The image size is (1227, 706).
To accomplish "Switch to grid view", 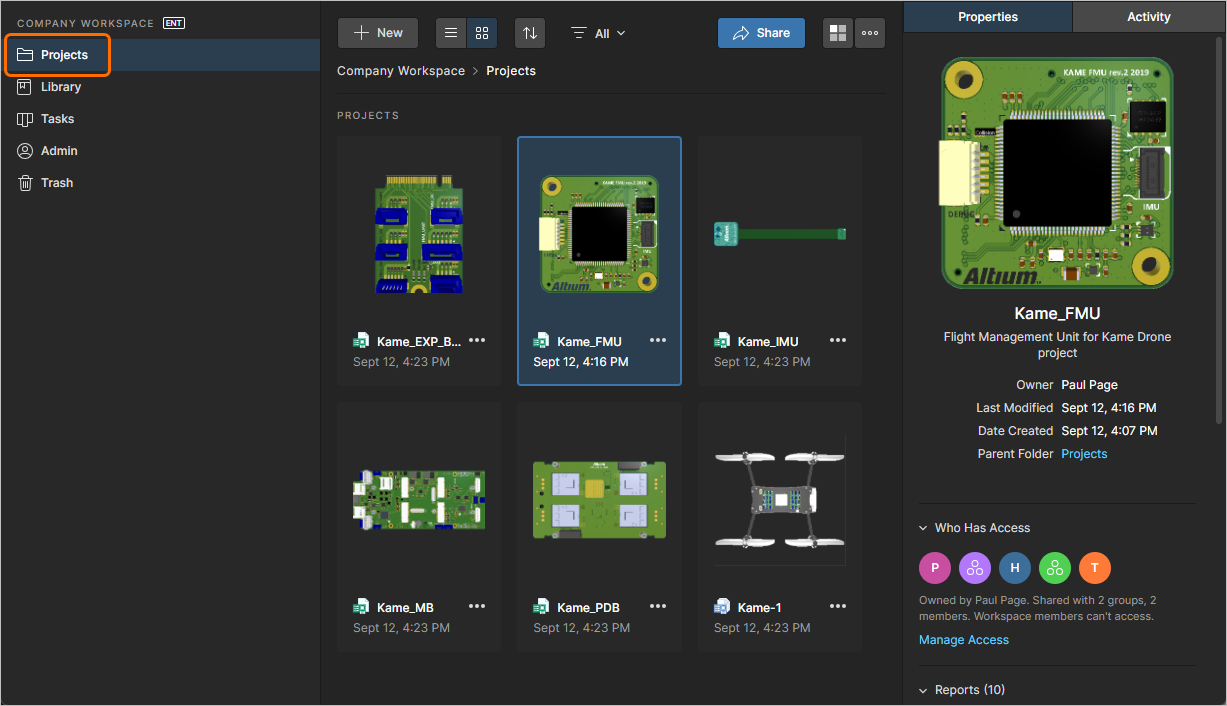I will pyautogui.click(x=481, y=33).
